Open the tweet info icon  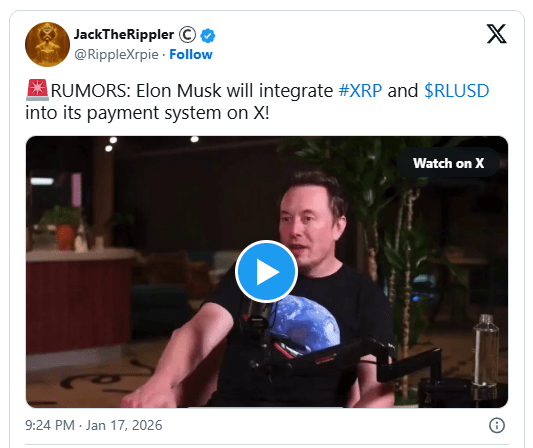[497, 425]
